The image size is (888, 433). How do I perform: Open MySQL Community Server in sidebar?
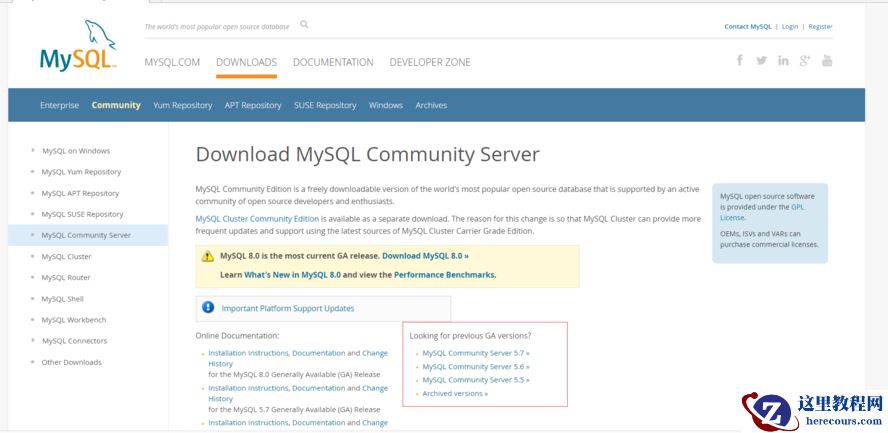86,235
